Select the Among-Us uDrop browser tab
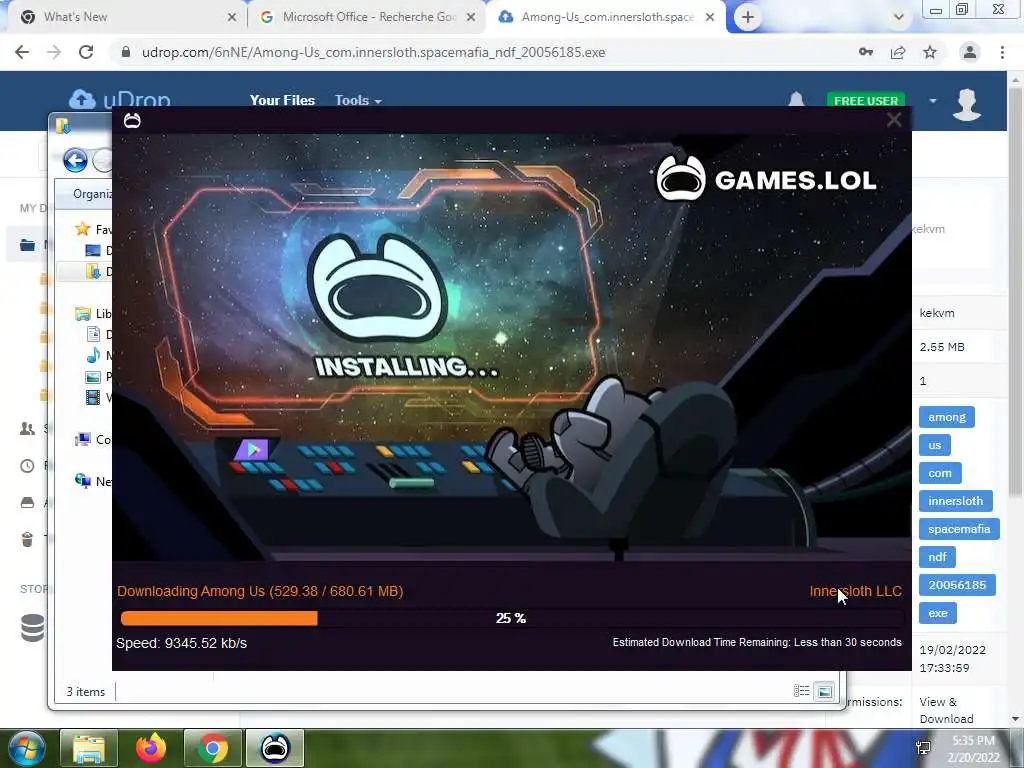The height and width of the screenshot is (768, 1024). (607, 17)
